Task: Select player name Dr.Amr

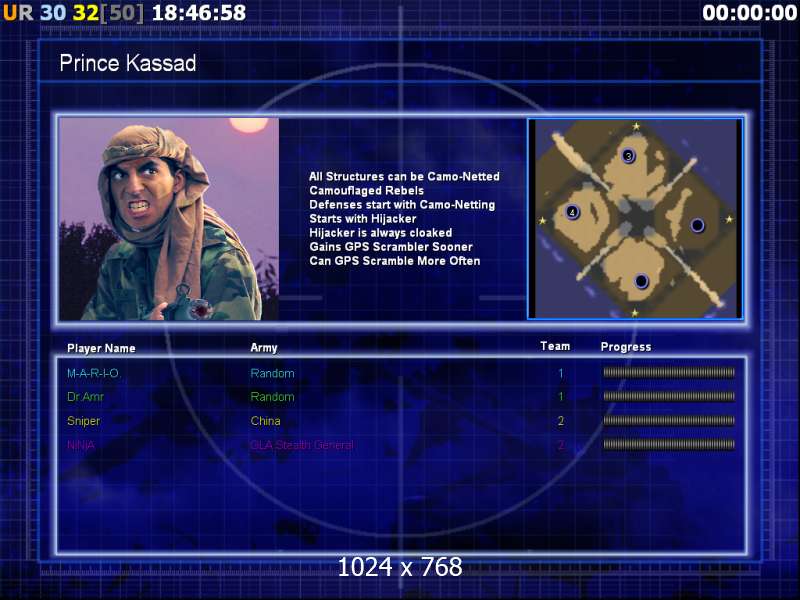Action: [85, 397]
